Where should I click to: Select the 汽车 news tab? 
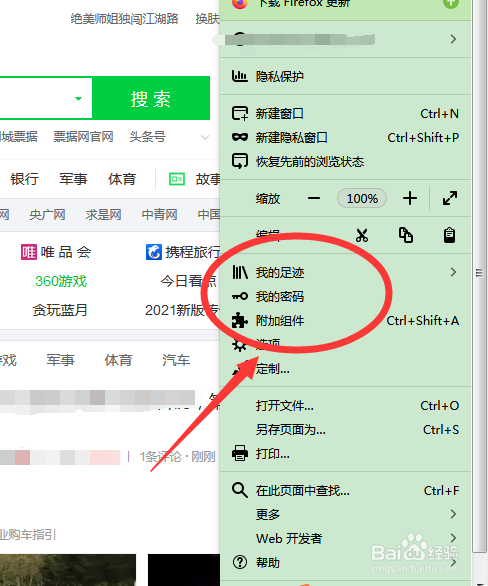coord(176,360)
